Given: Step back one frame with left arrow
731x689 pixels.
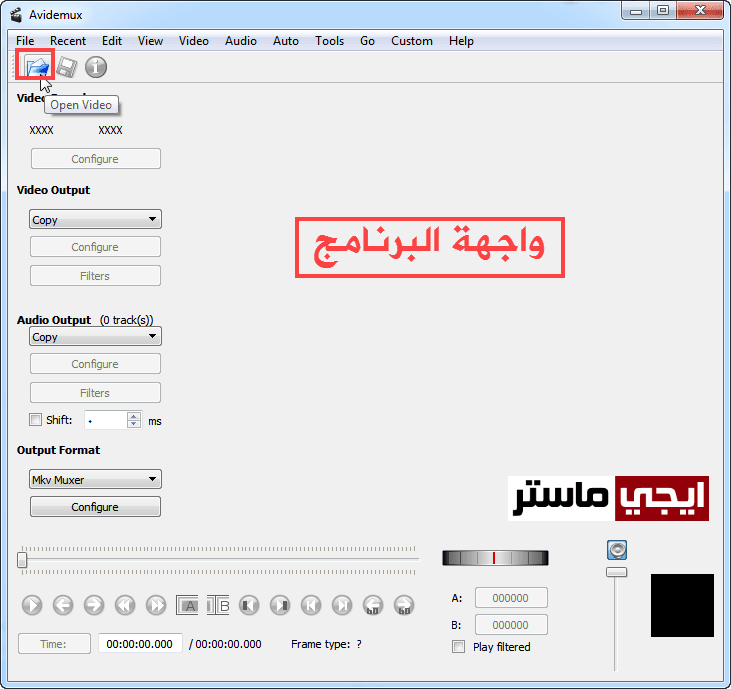Looking at the screenshot, I should [x=62, y=605].
